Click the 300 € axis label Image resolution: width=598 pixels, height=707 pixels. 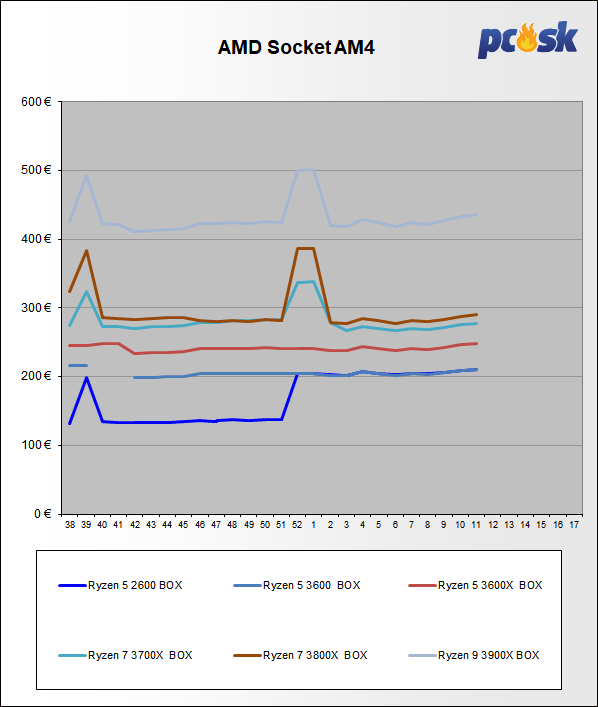[x=37, y=308]
